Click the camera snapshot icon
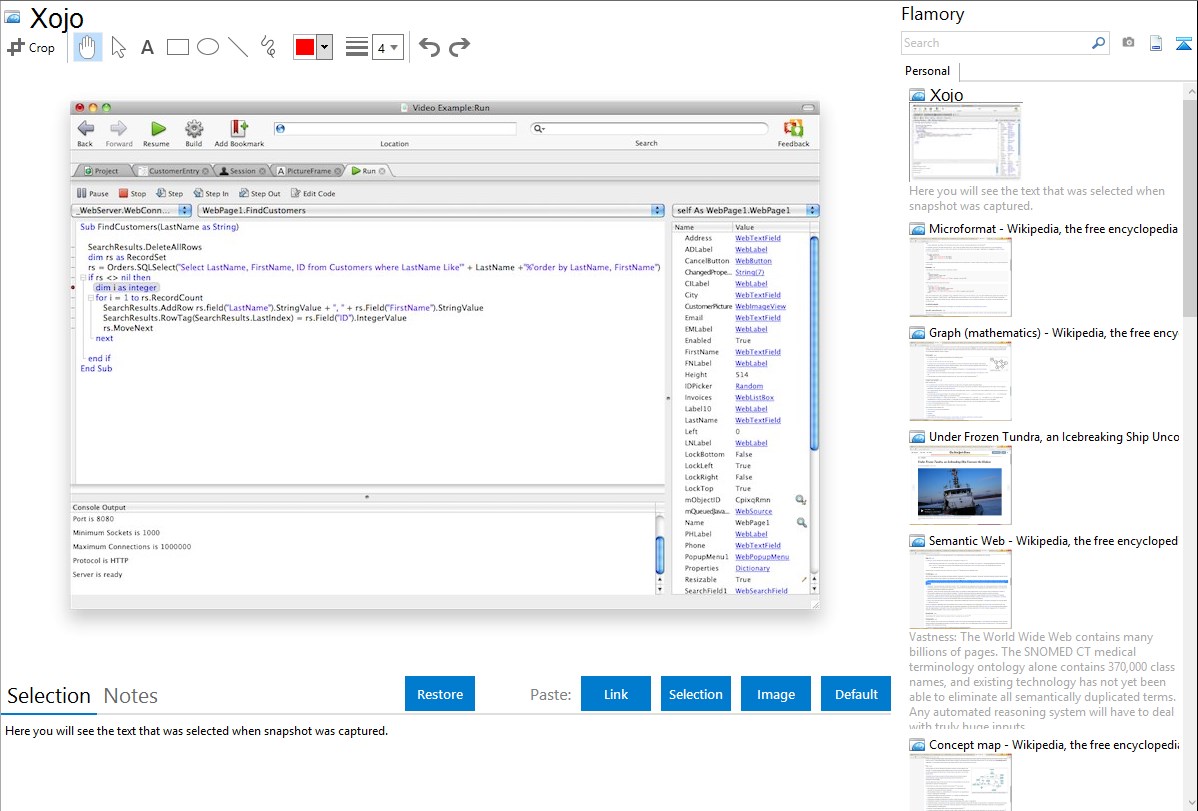 coord(1128,43)
